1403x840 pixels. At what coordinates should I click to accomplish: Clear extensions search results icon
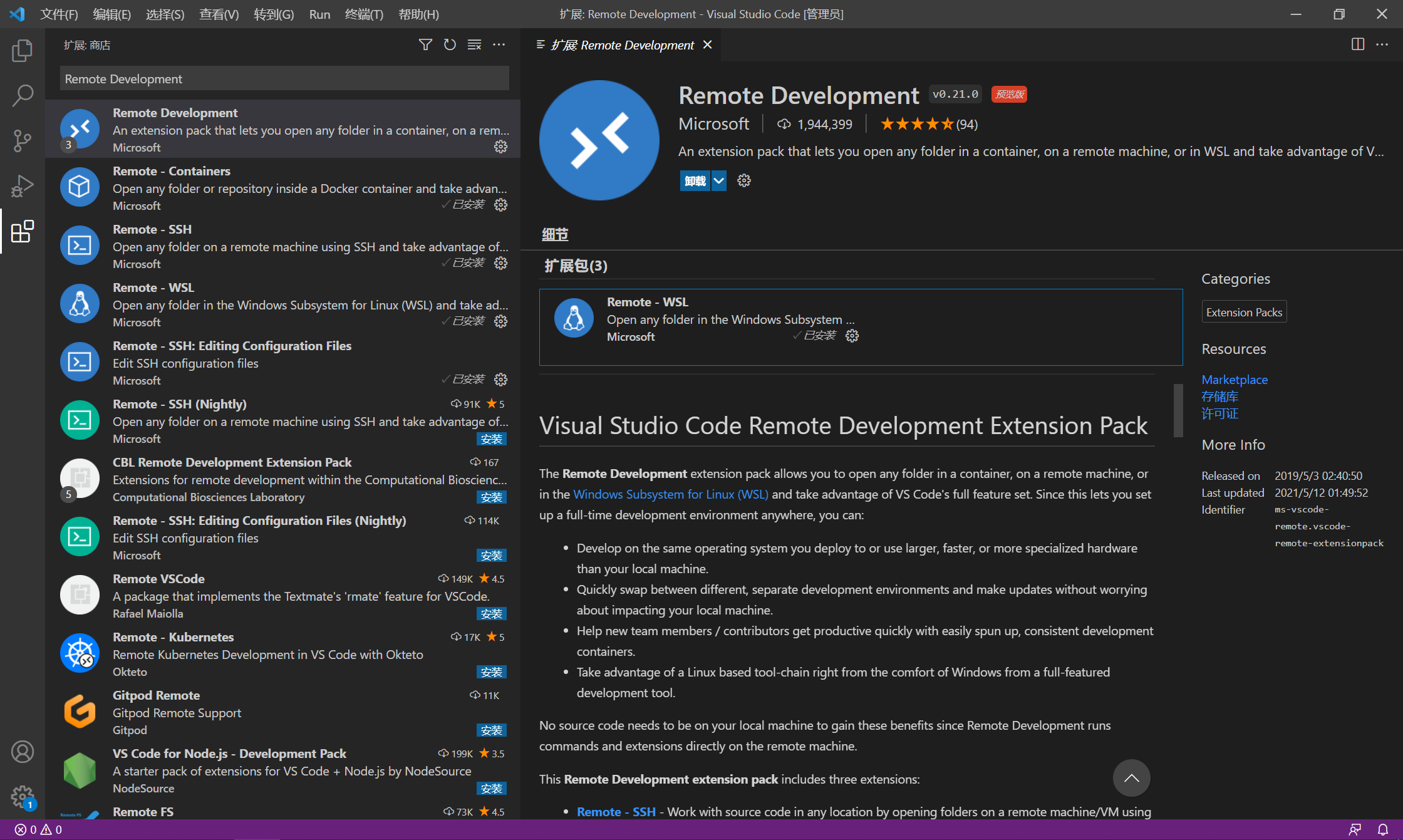pos(474,44)
